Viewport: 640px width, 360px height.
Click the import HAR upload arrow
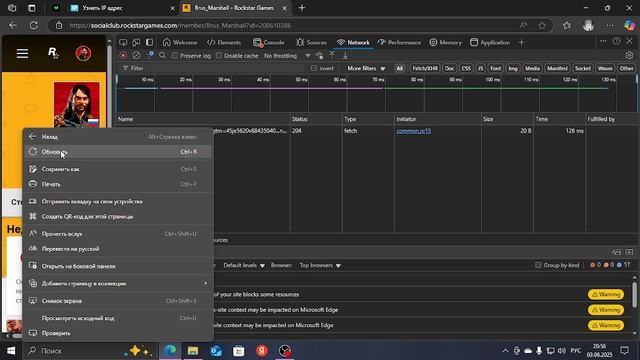[x=332, y=55]
